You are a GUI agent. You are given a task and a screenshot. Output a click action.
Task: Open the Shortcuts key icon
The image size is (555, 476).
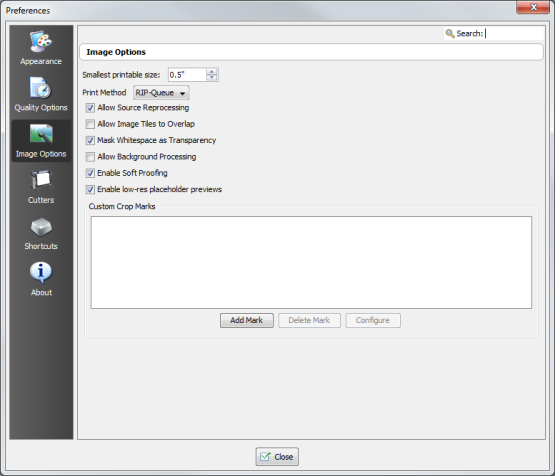(x=41, y=226)
